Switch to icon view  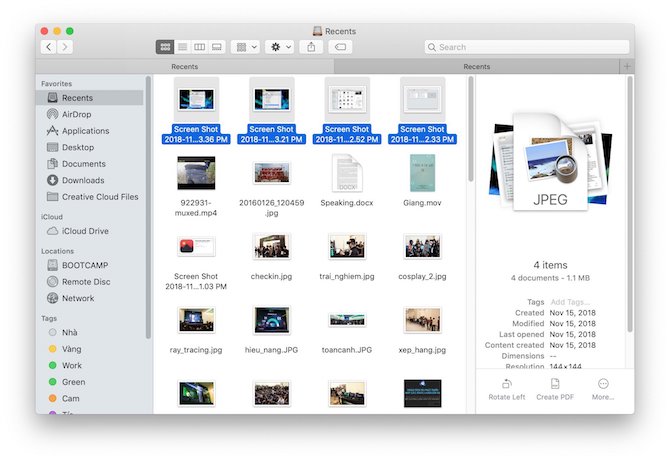165,47
